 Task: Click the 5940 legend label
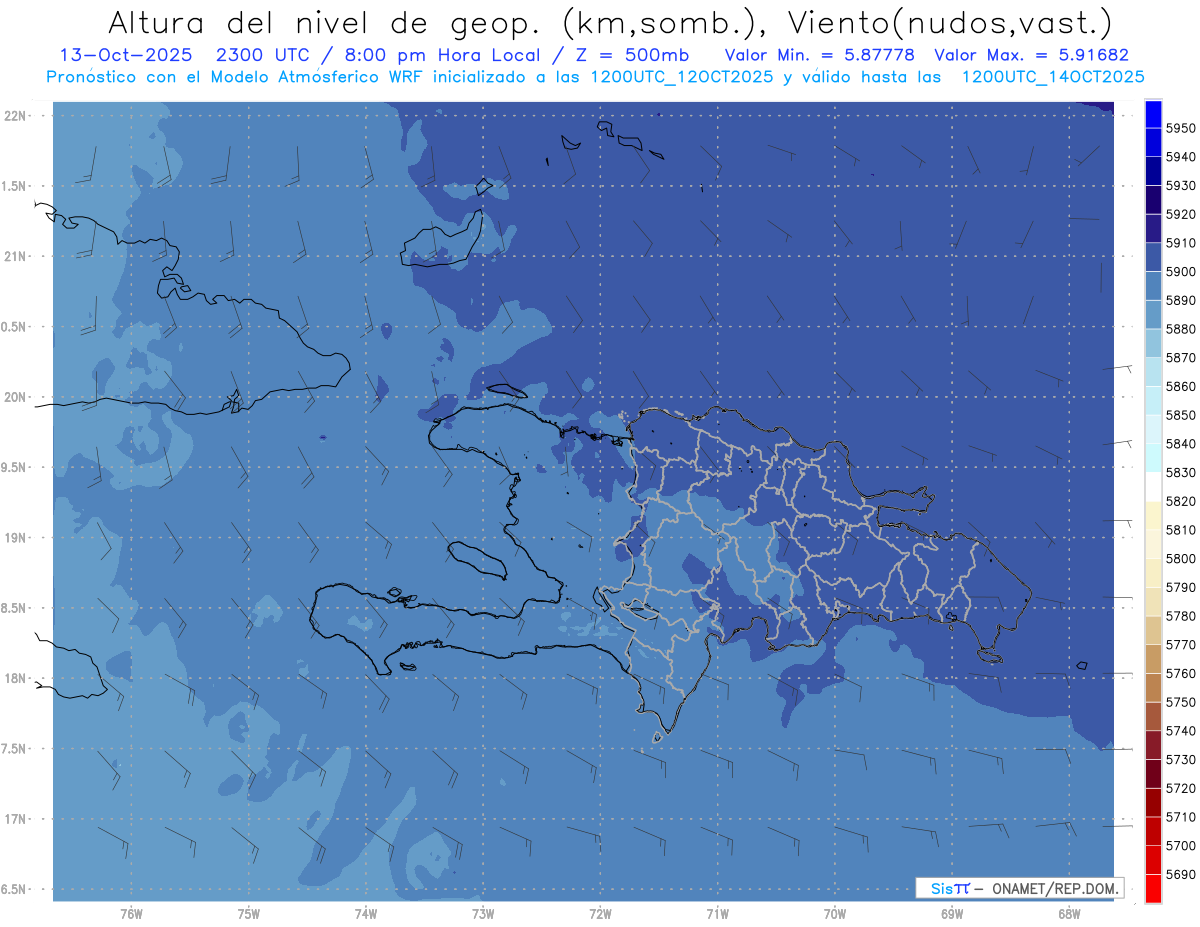click(x=1180, y=157)
